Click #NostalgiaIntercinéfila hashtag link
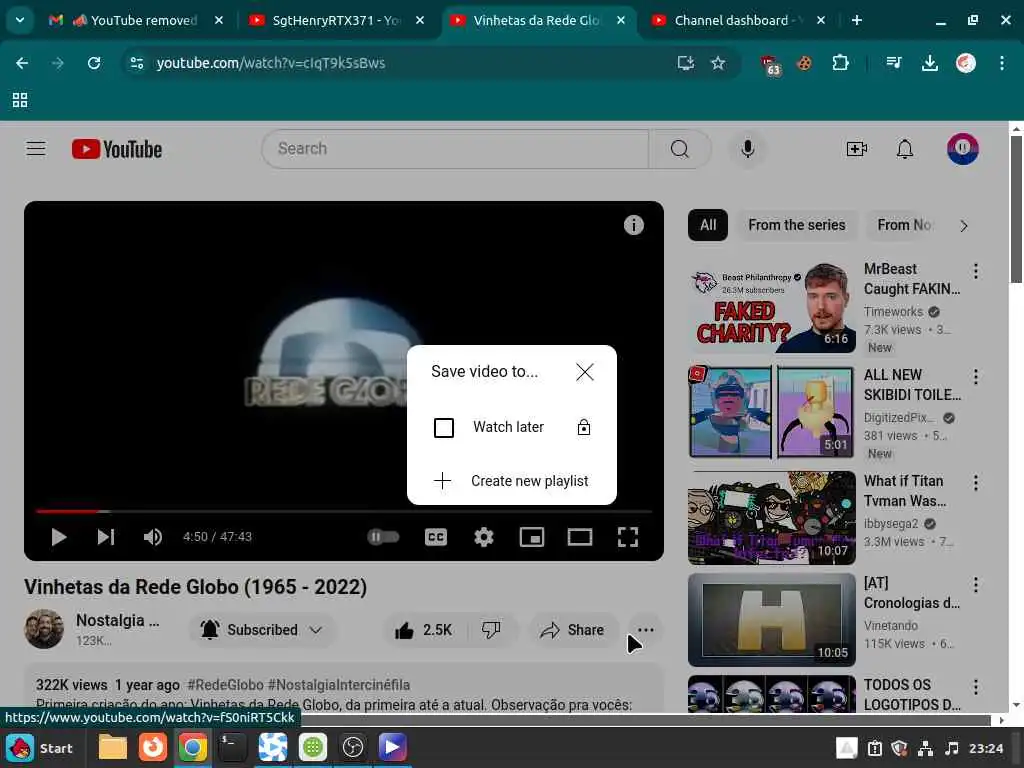The height and width of the screenshot is (768, 1024). (x=339, y=684)
